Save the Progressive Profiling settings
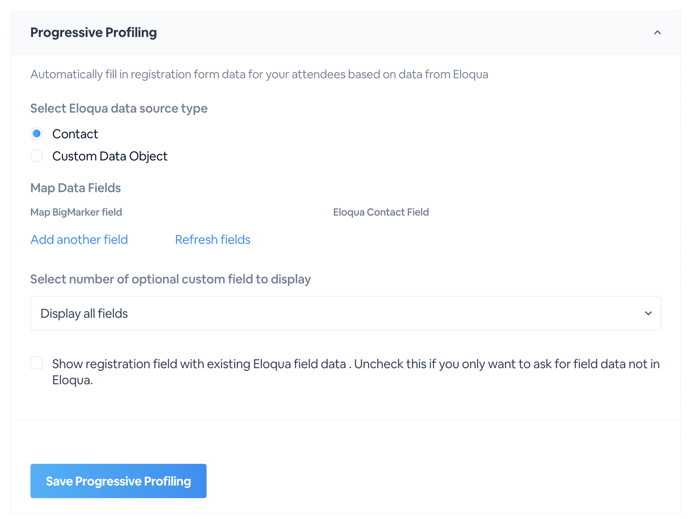The width and height of the screenshot is (688, 519). (x=118, y=481)
